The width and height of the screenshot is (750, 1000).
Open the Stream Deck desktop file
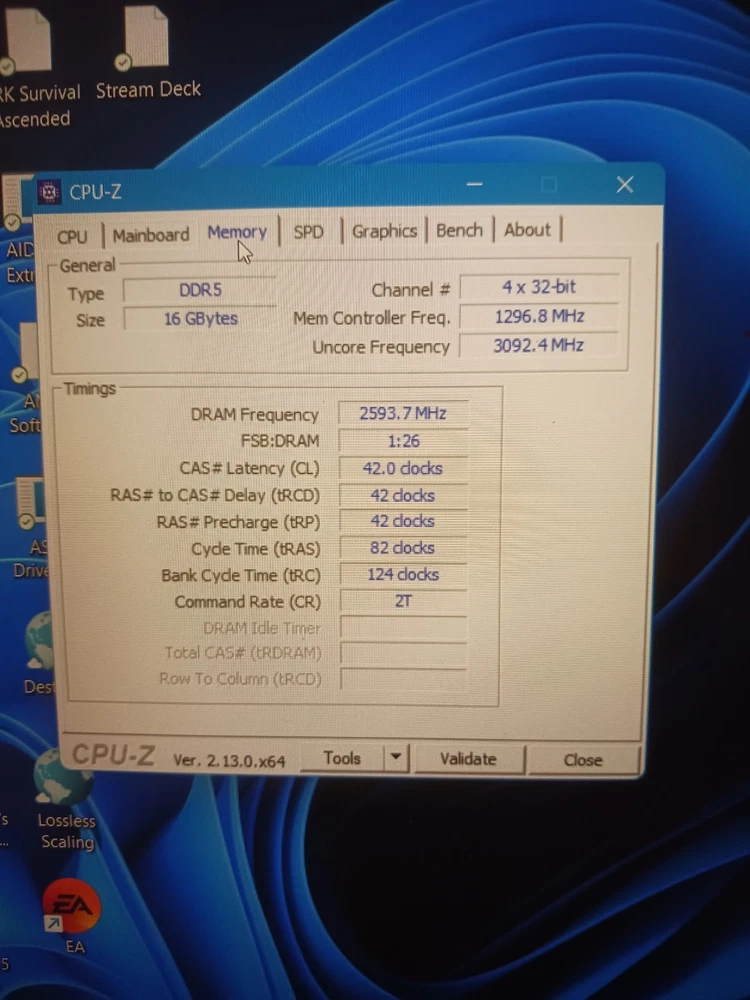[146, 40]
